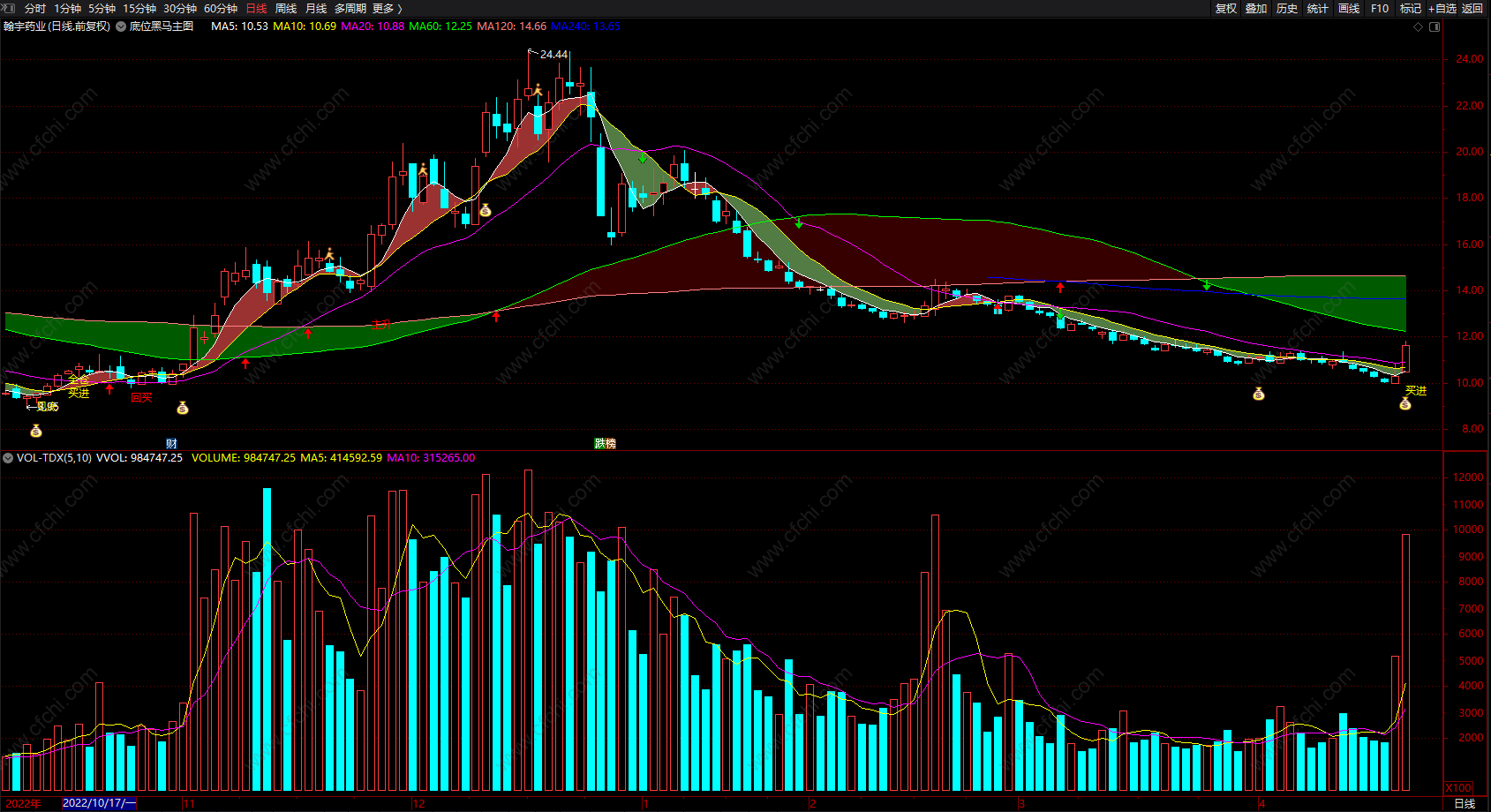Click the 2022/10/17/一 date marker

tap(100, 803)
